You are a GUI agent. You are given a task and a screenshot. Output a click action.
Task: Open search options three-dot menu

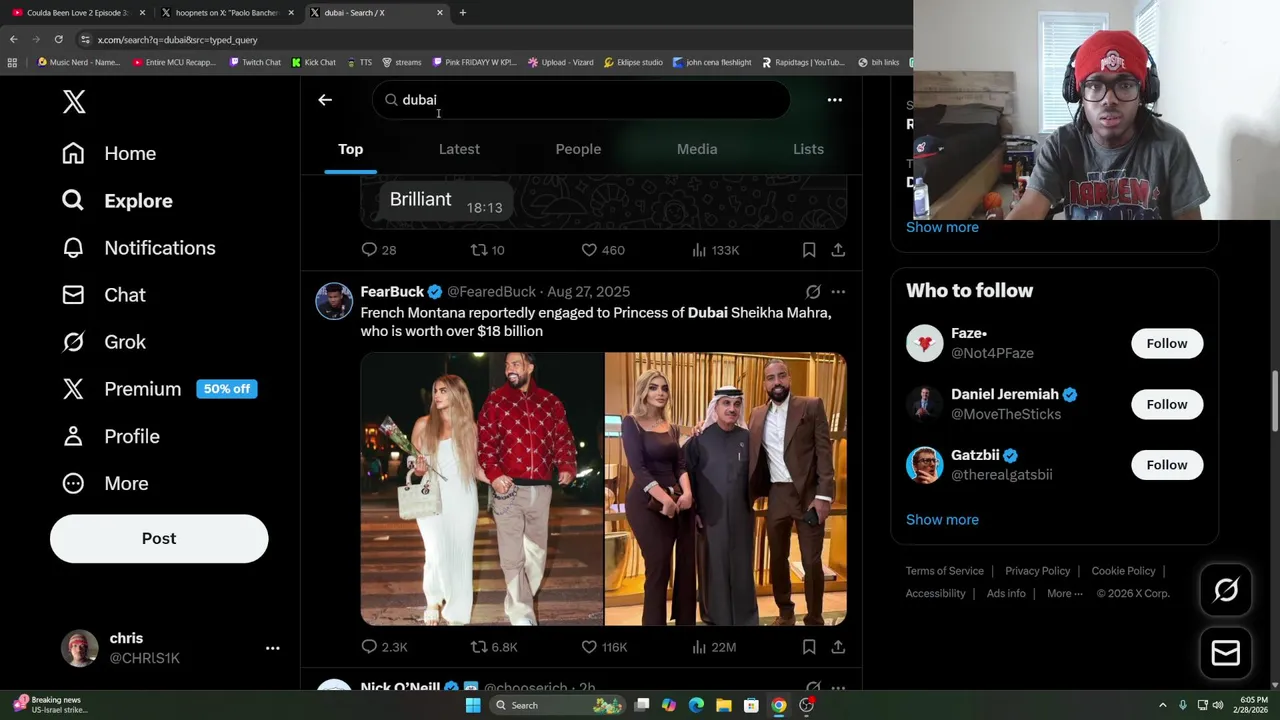coord(834,100)
